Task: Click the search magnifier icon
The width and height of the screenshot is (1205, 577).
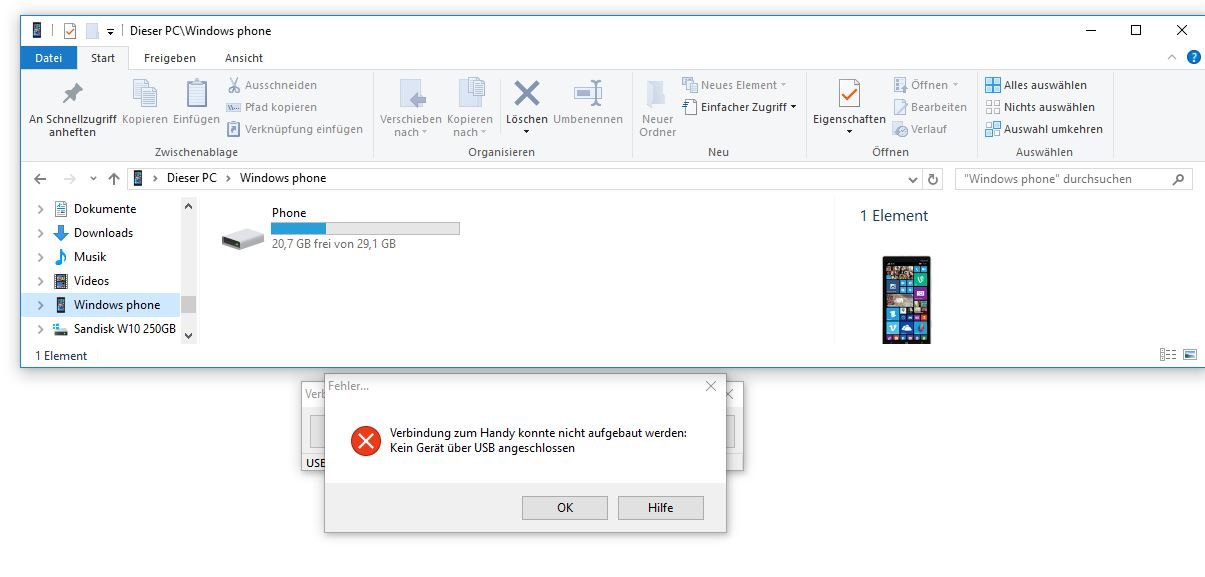Action: (x=1178, y=179)
